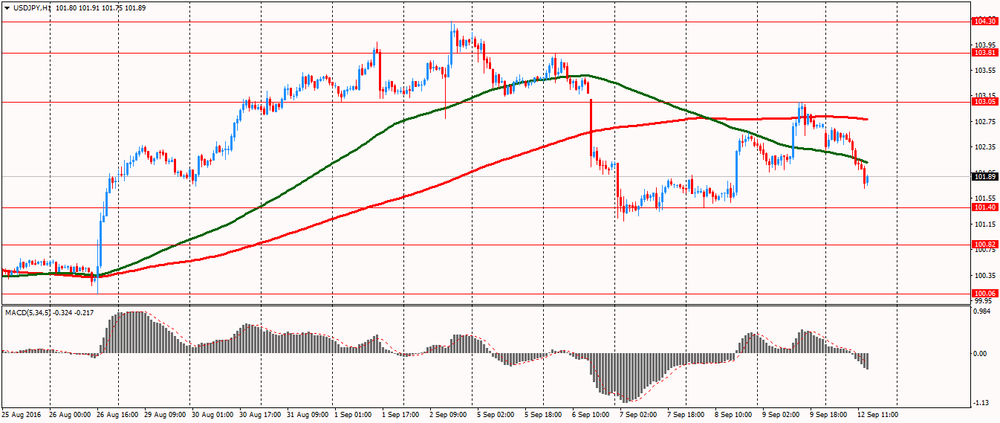Image resolution: width=1000 pixels, height=423 pixels.
Task: Click the 7 Sep 02:00 time axis label
Action: (x=637, y=413)
